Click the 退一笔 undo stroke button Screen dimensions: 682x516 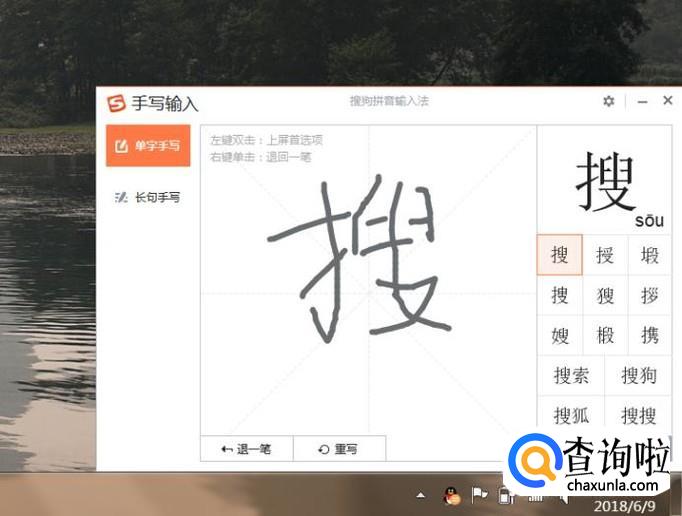[x=247, y=449]
